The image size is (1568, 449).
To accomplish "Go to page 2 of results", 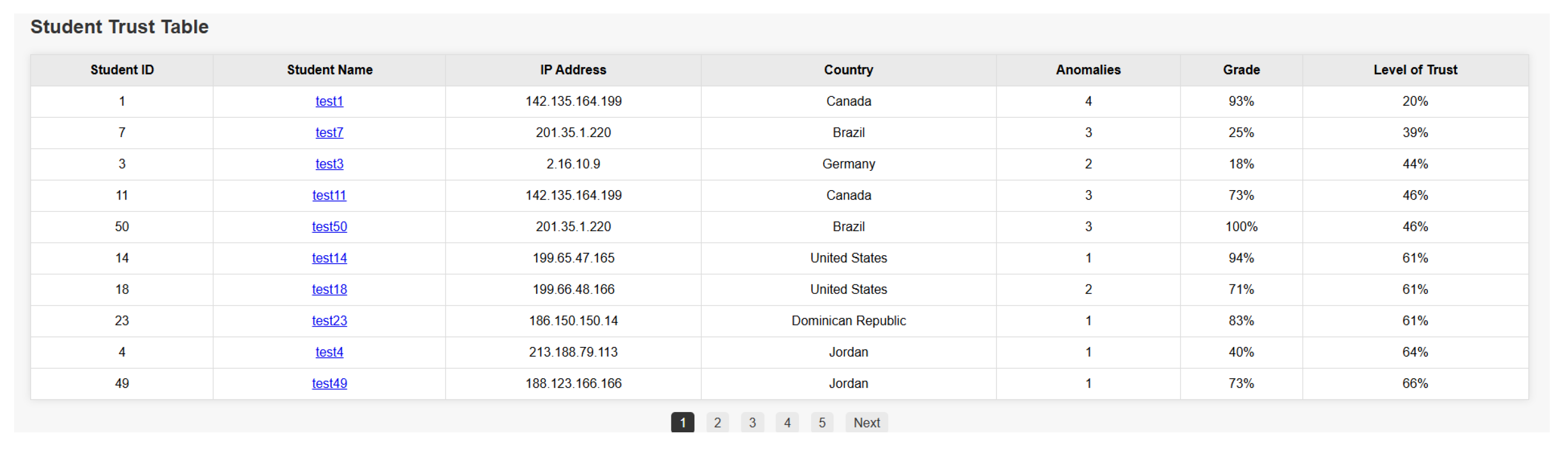I will pyautogui.click(x=717, y=423).
